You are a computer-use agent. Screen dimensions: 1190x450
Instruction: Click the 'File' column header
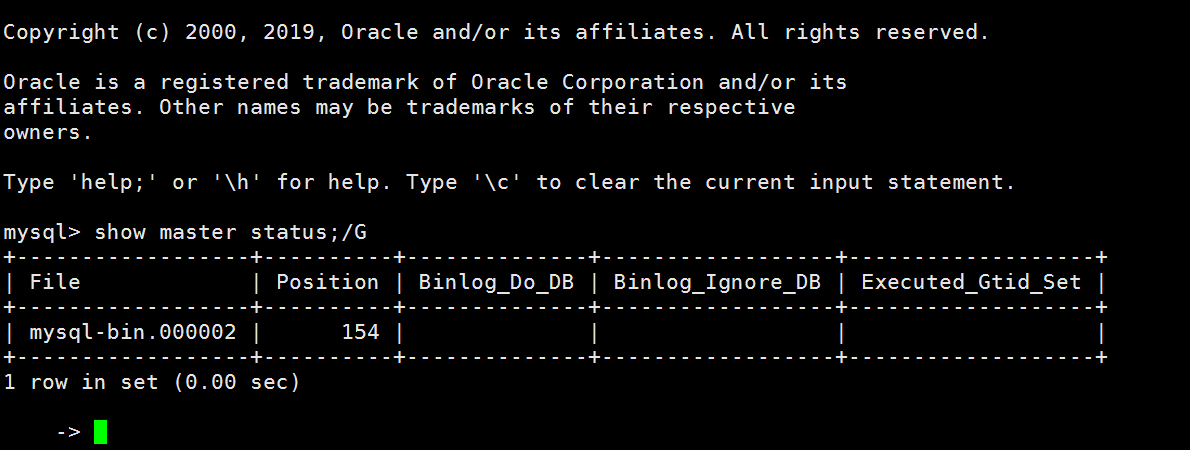click(55, 282)
